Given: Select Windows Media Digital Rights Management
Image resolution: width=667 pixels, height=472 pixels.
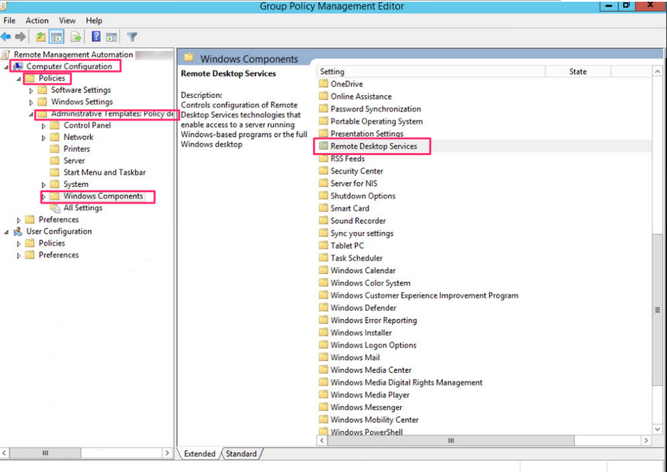Looking at the screenshot, I should tap(406, 382).
